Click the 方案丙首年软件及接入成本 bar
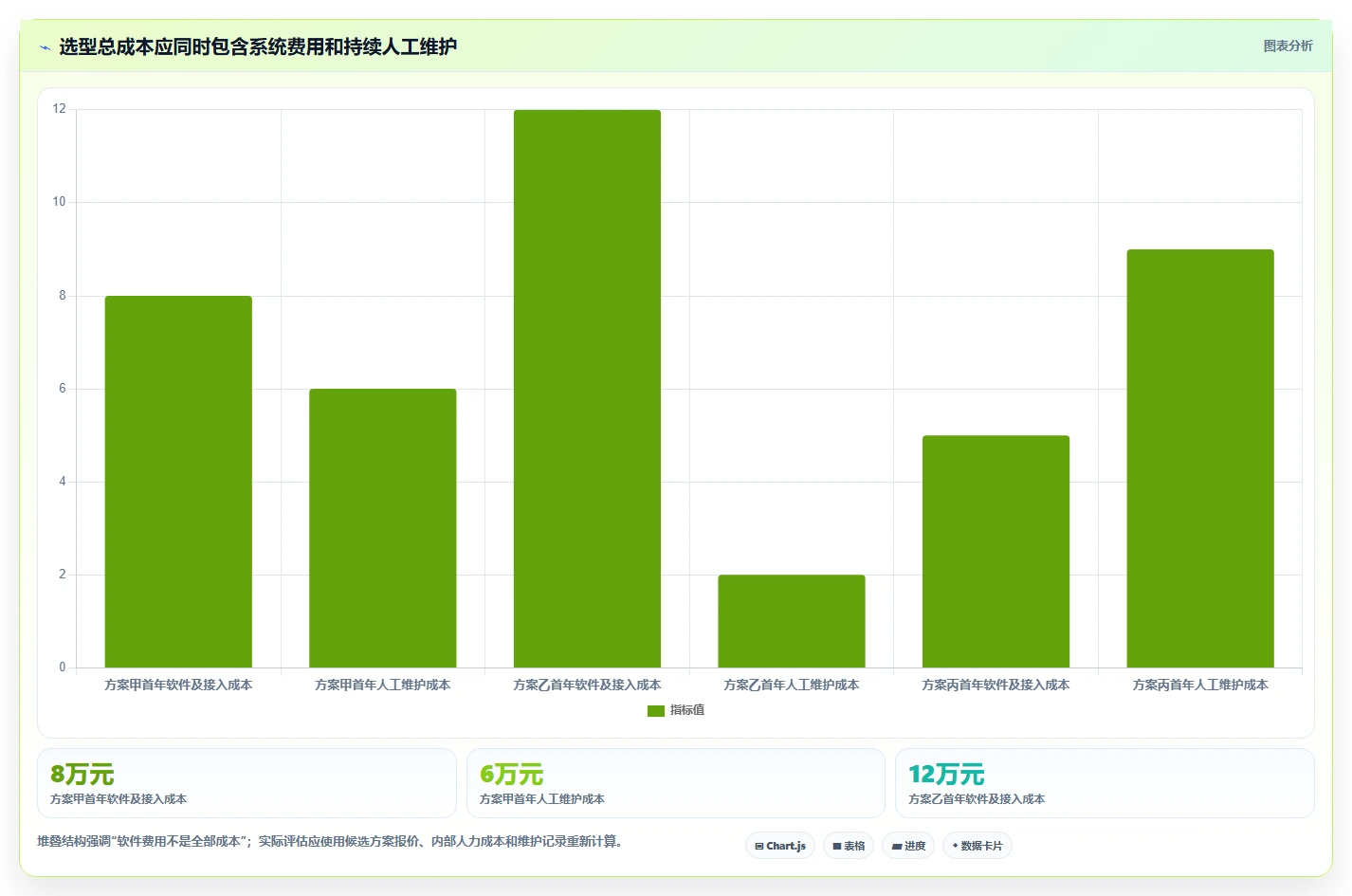 (996, 552)
